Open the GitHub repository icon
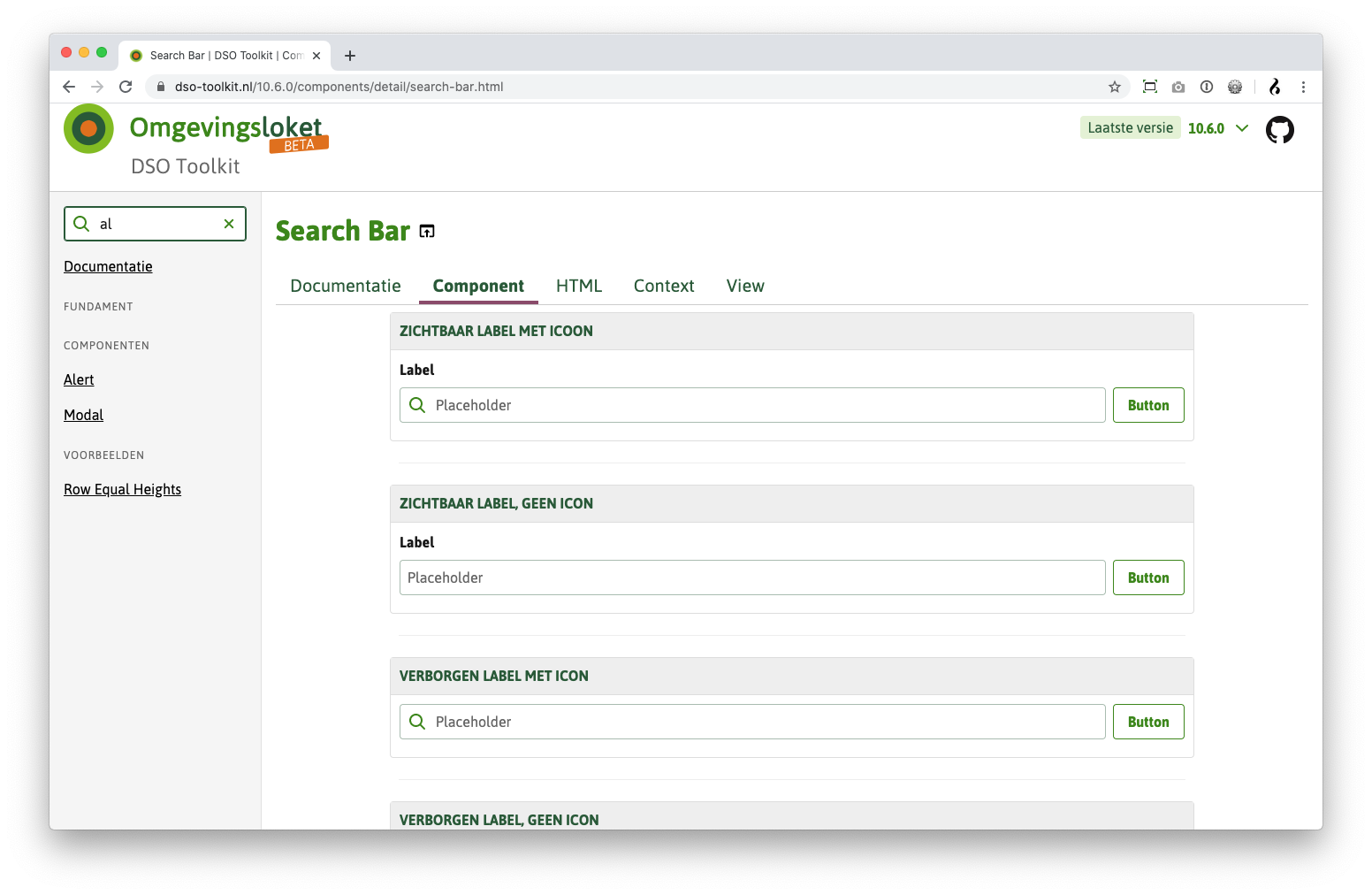This screenshot has width=1372, height=895. (x=1279, y=130)
